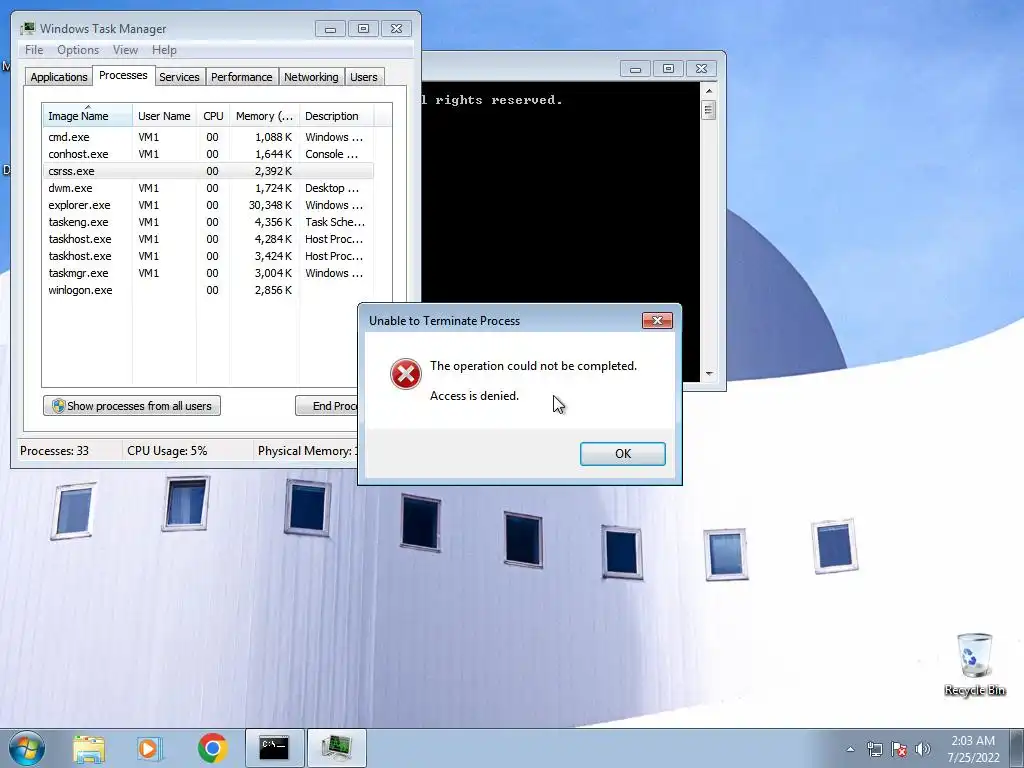1024x768 pixels.
Task: Click the Access is denied message
Action: (x=474, y=396)
